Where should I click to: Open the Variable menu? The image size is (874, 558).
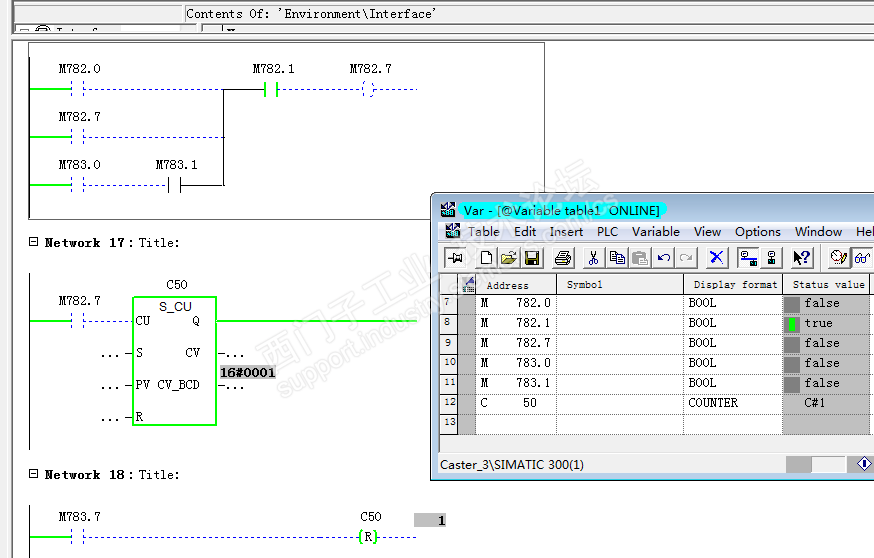[x=656, y=232]
